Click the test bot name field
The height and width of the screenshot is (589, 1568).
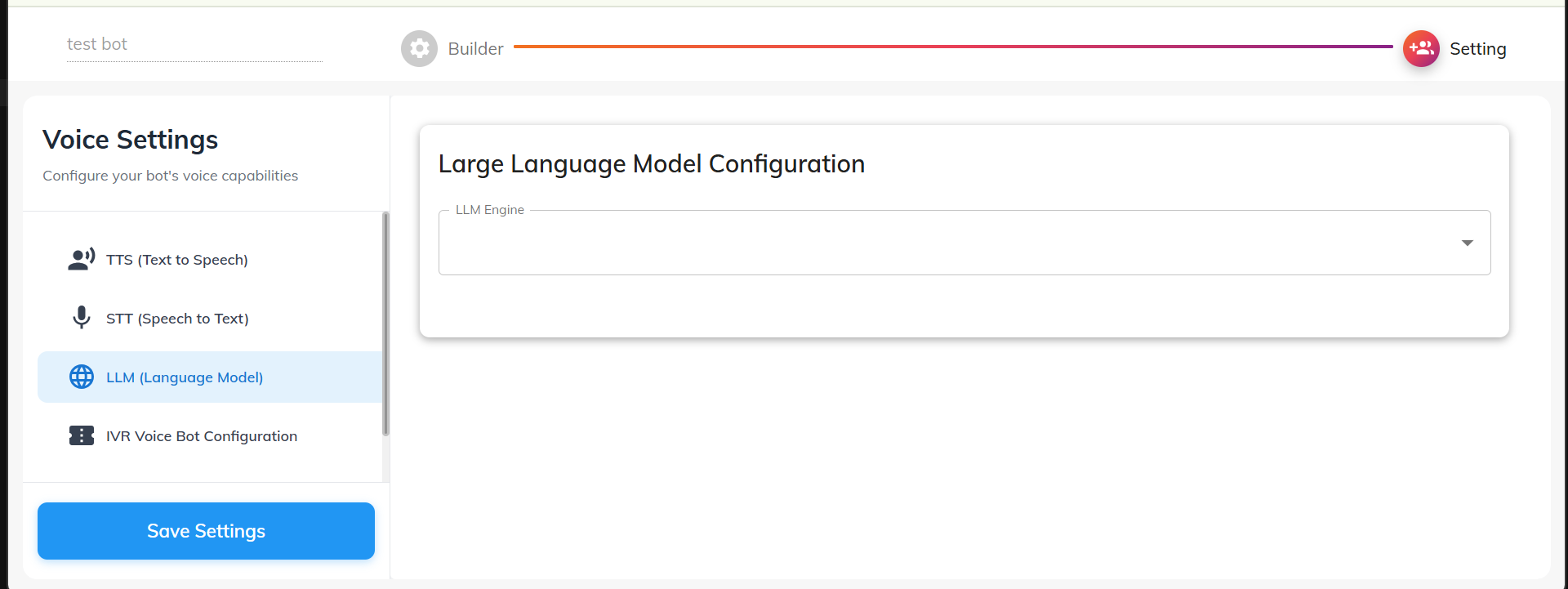pyautogui.click(x=194, y=44)
